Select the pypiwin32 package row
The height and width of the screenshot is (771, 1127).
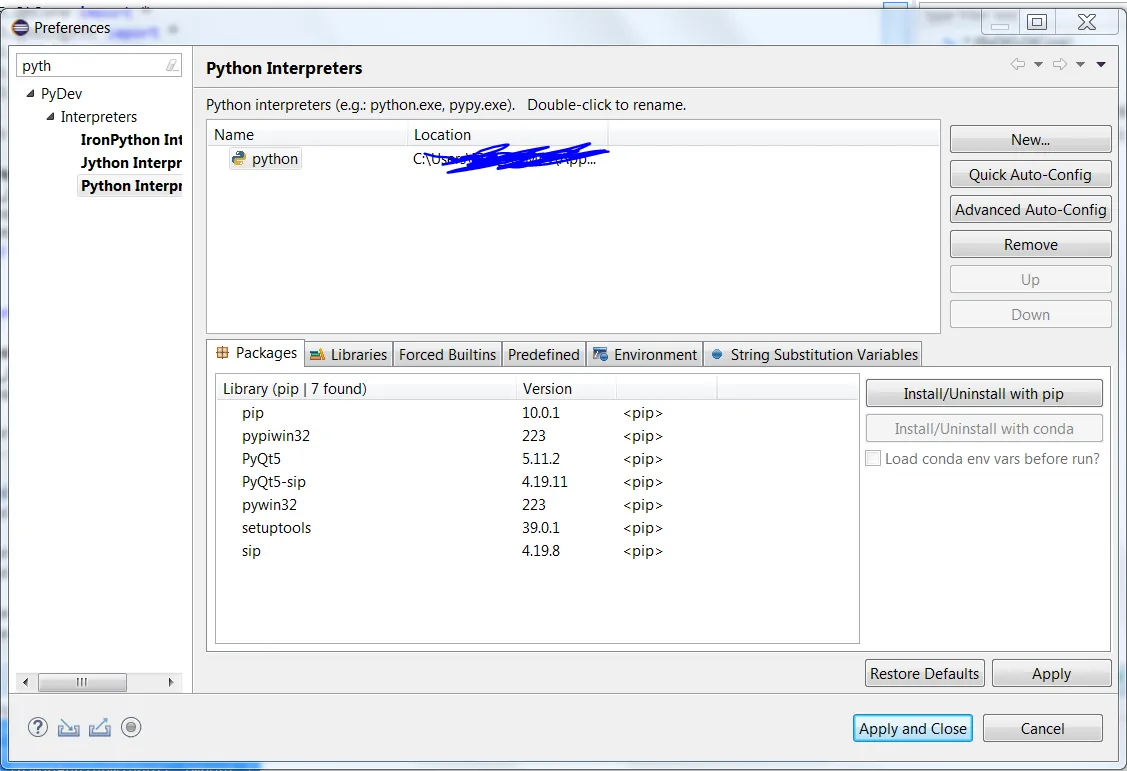tap(537, 436)
